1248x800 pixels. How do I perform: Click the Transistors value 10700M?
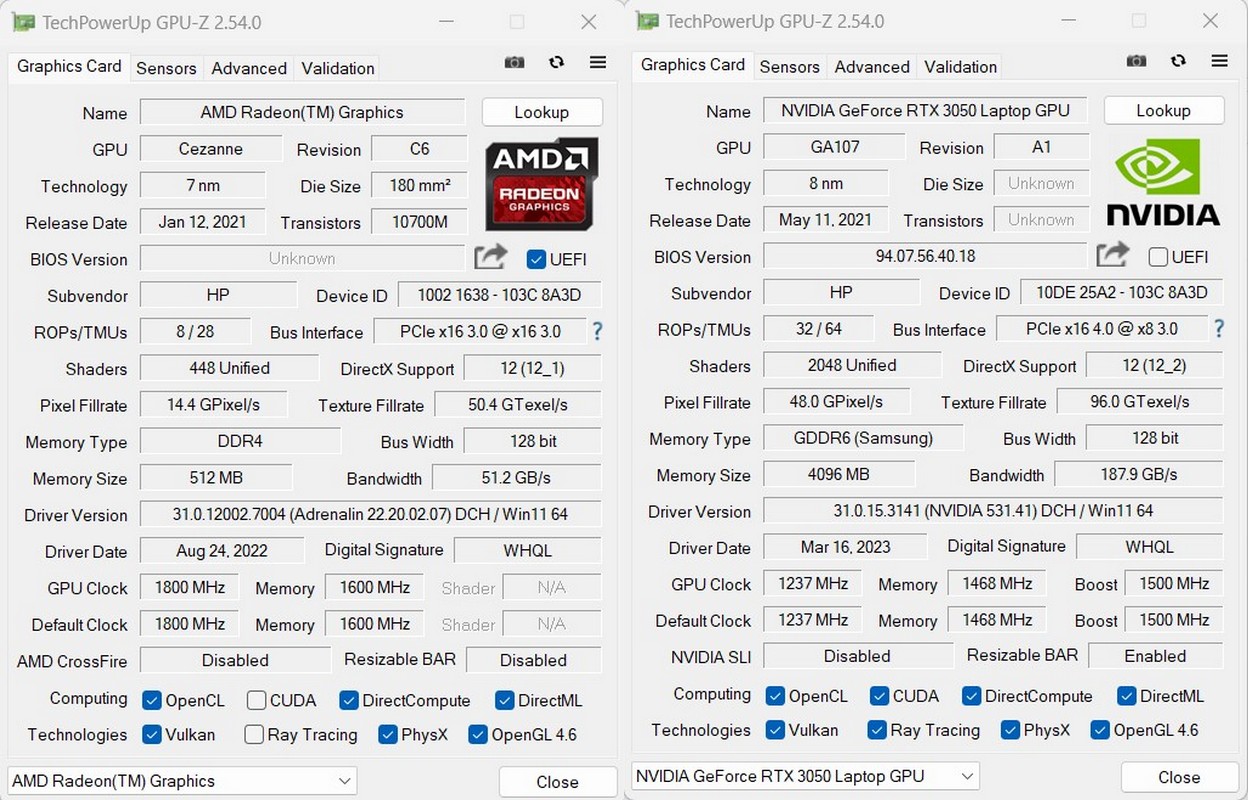click(419, 222)
